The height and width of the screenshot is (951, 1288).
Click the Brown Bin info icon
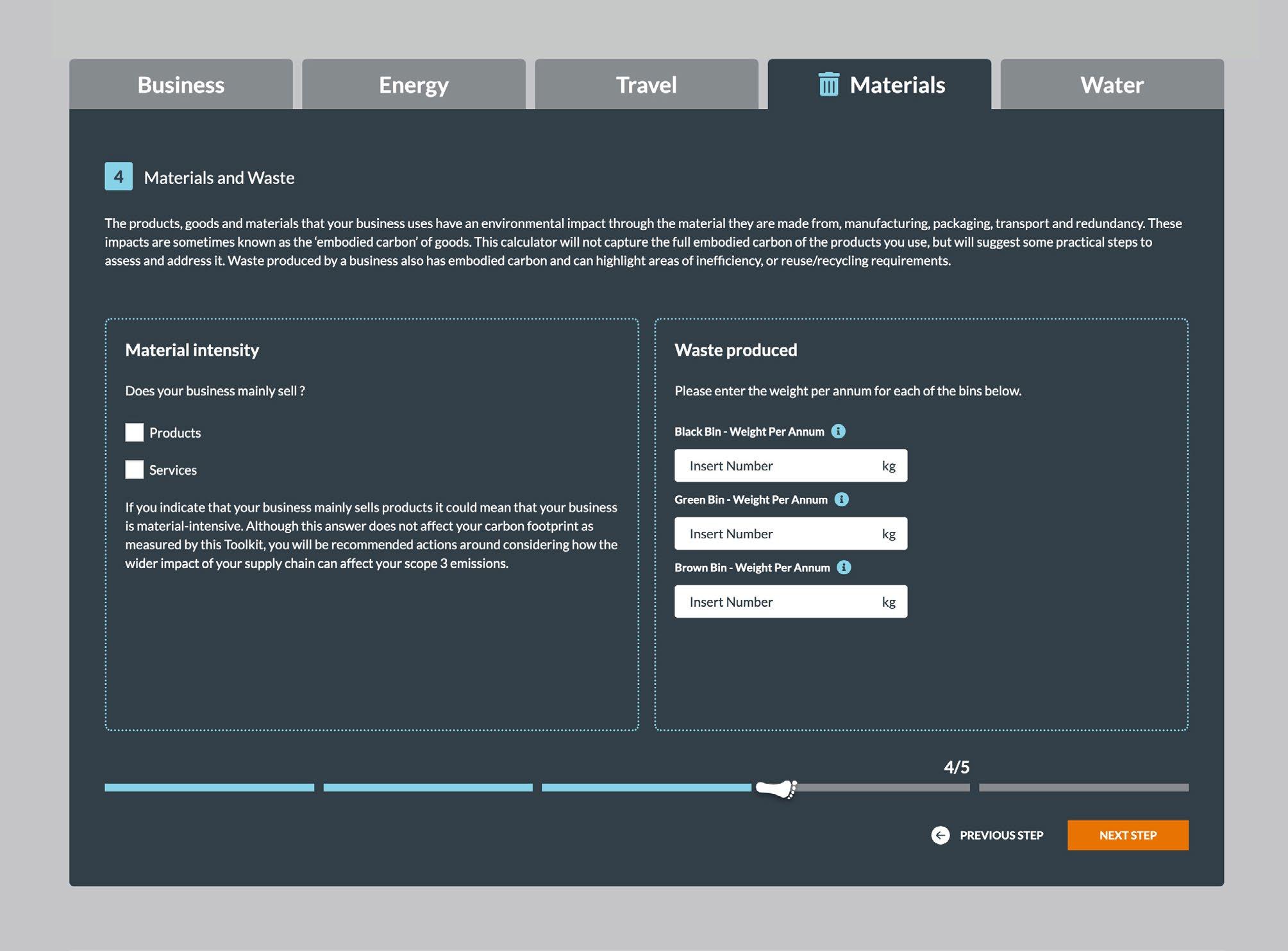844,567
